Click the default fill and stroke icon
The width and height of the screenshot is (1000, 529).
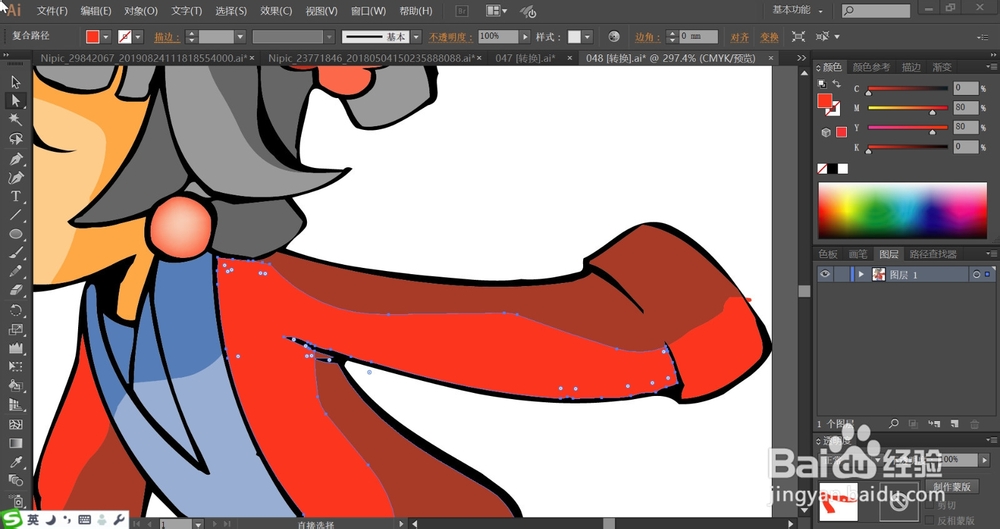pos(821,84)
